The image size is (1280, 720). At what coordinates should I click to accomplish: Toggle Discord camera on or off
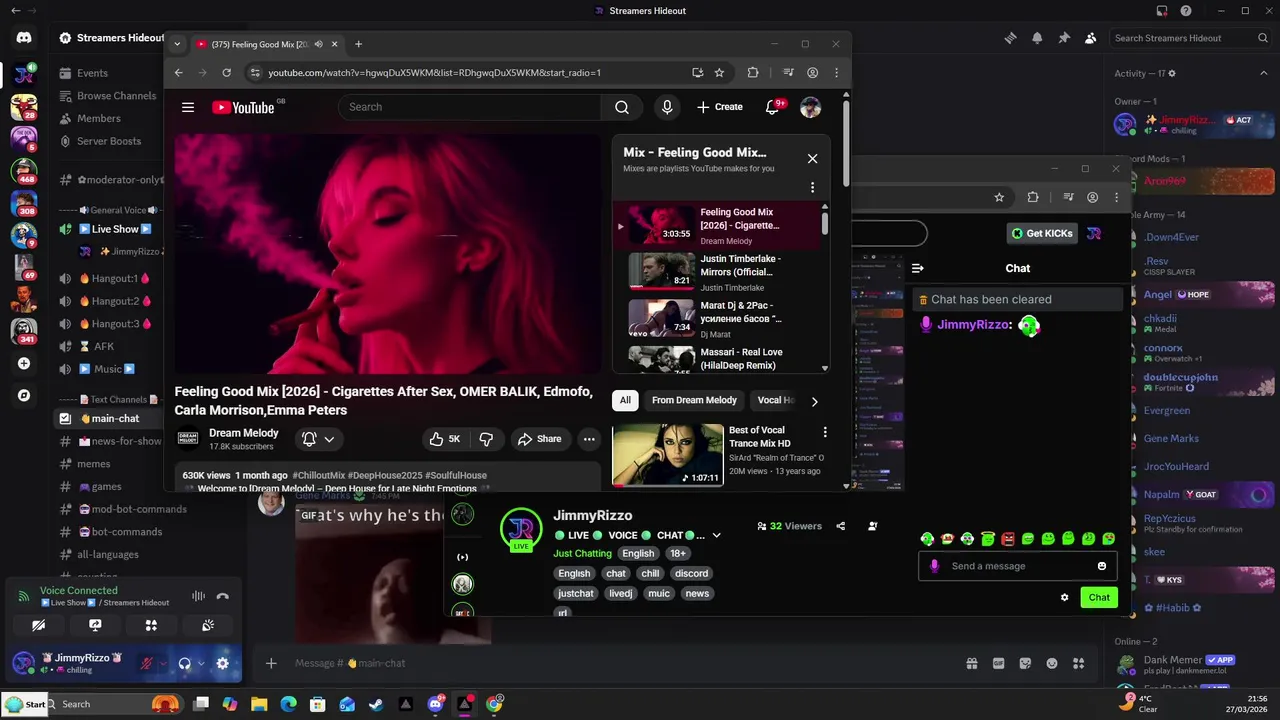coord(38,625)
